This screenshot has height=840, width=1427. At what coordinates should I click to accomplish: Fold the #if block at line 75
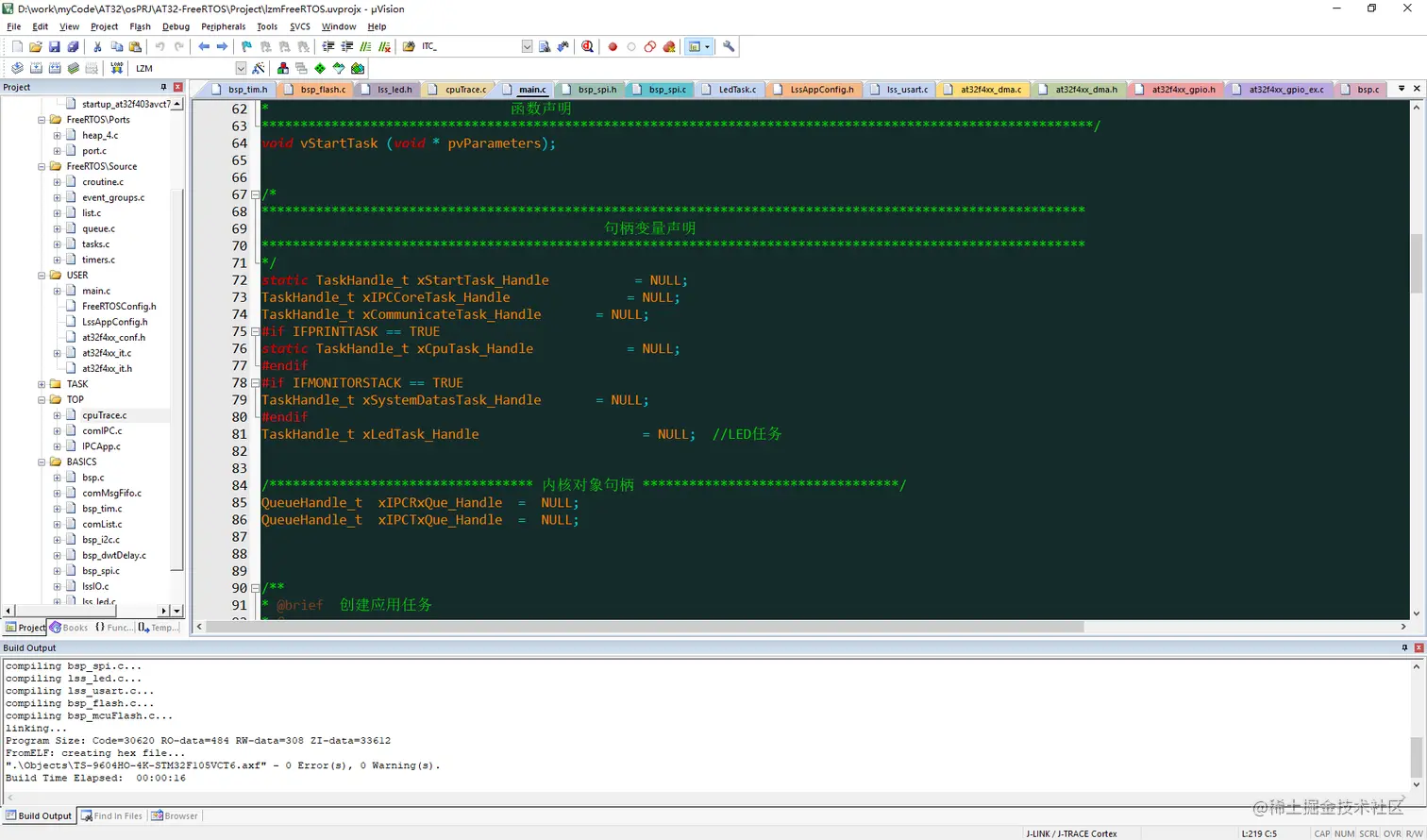coord(255,331)
